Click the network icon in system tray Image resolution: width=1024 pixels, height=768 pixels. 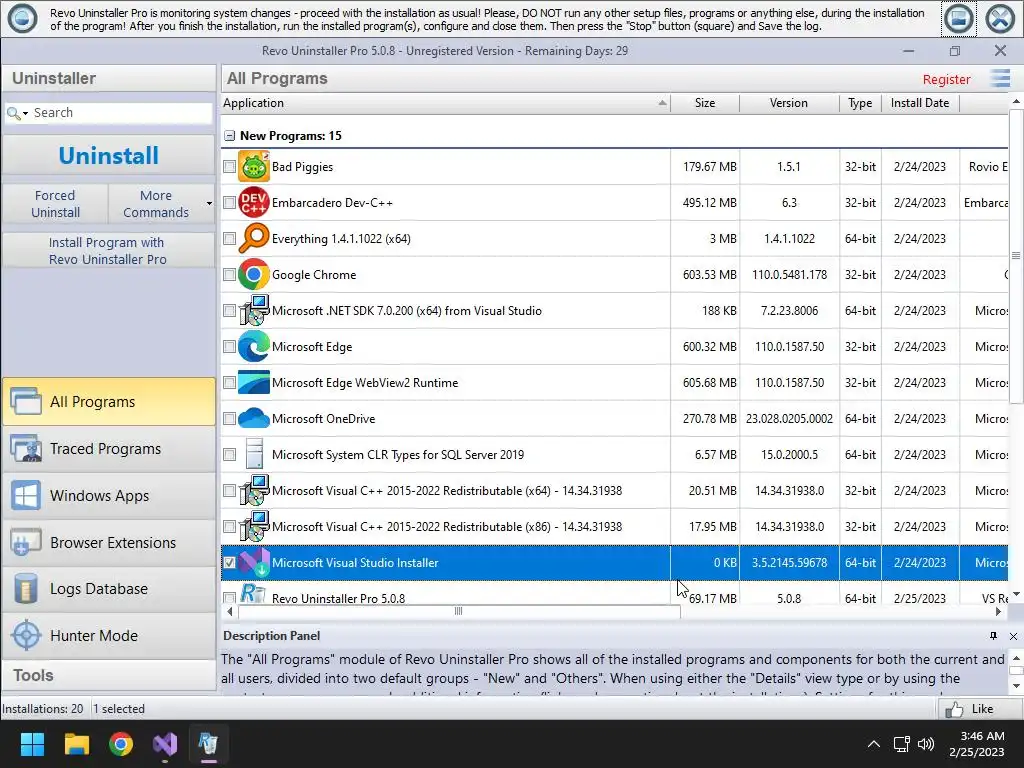tap(902, 744)
